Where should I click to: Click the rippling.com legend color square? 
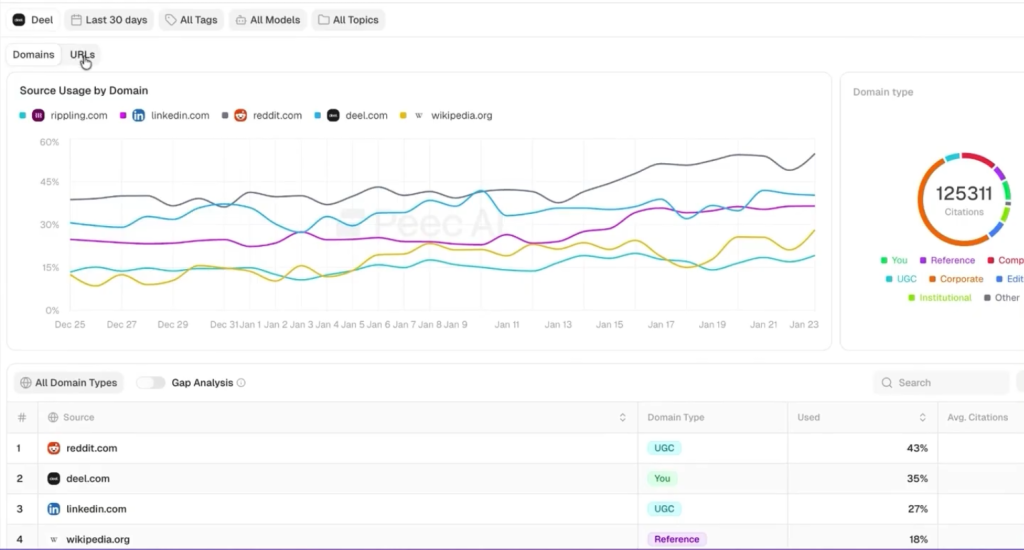pyautogui.click(x=22, y=116)
